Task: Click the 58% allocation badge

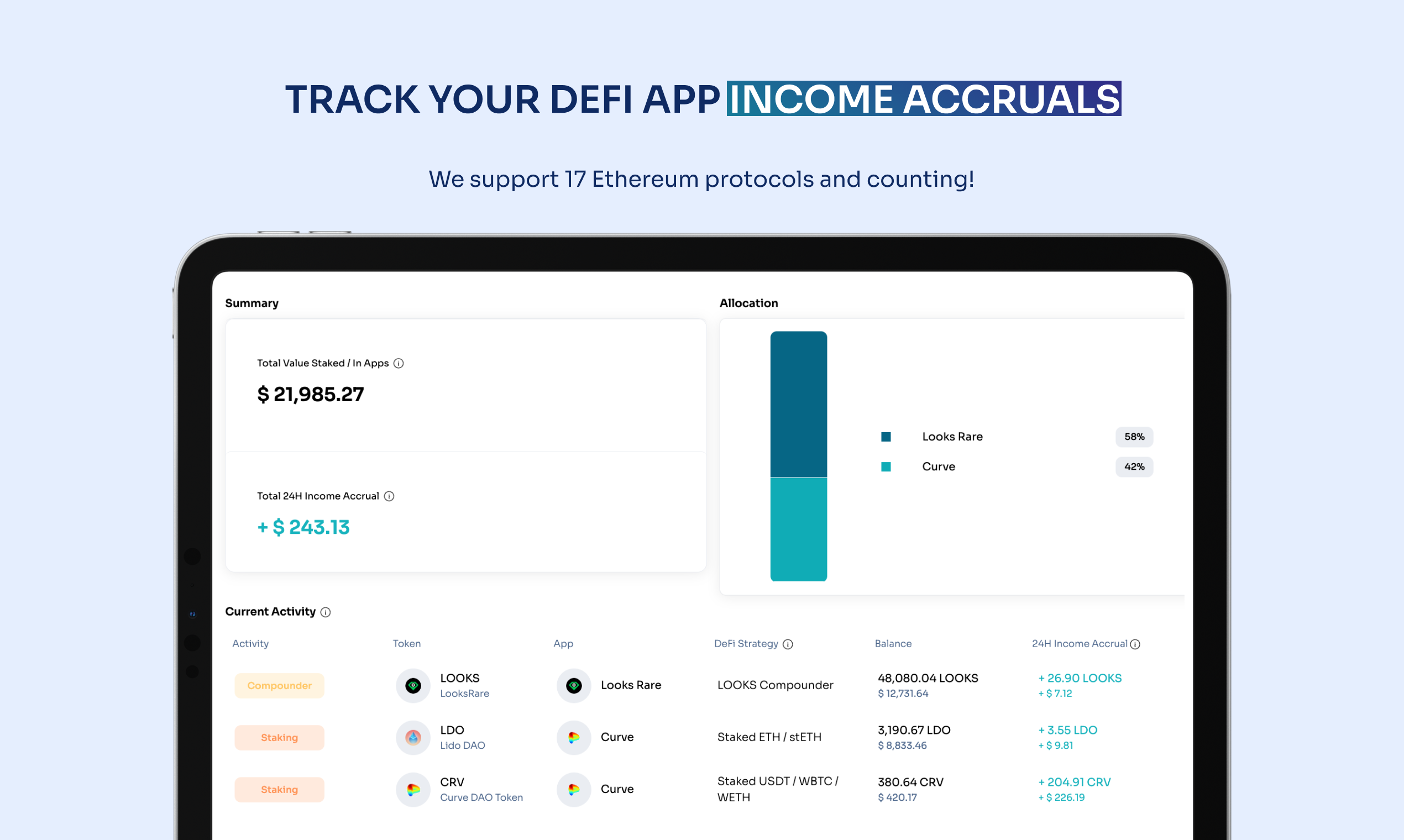Action: [x=1134, y=437]
